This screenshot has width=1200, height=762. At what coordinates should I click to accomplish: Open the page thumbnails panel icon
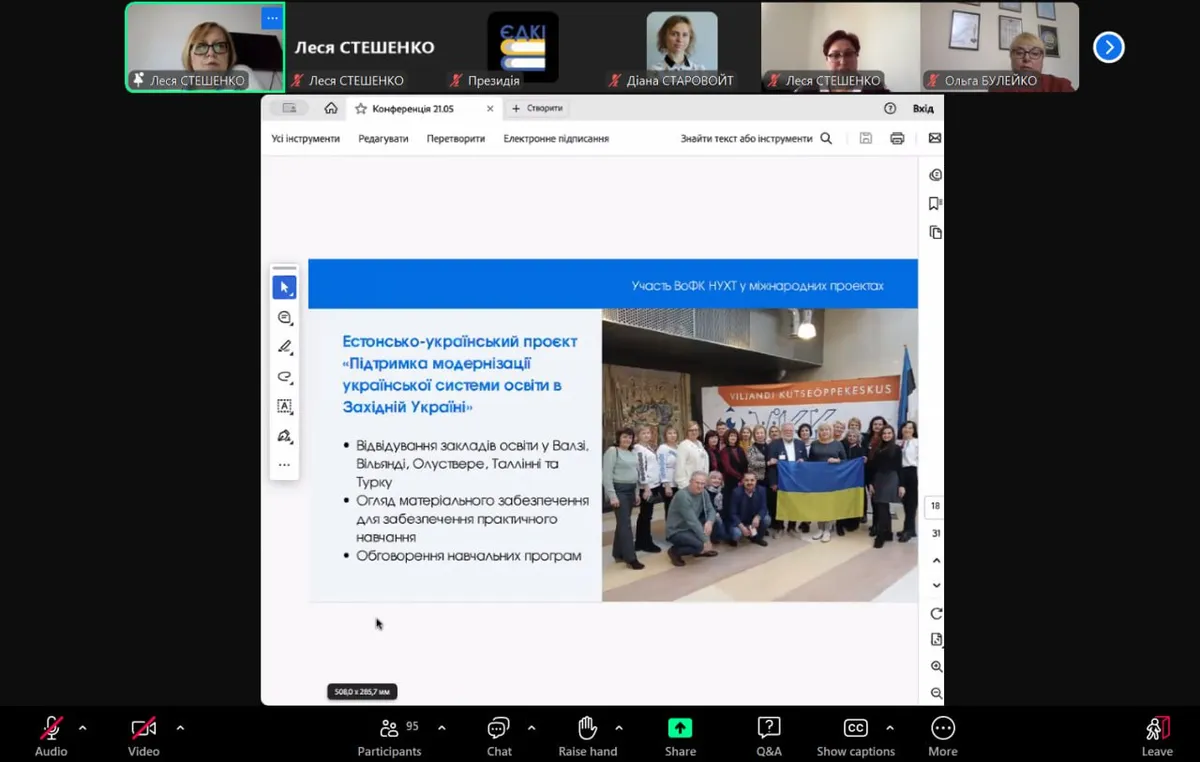[935, 232]
